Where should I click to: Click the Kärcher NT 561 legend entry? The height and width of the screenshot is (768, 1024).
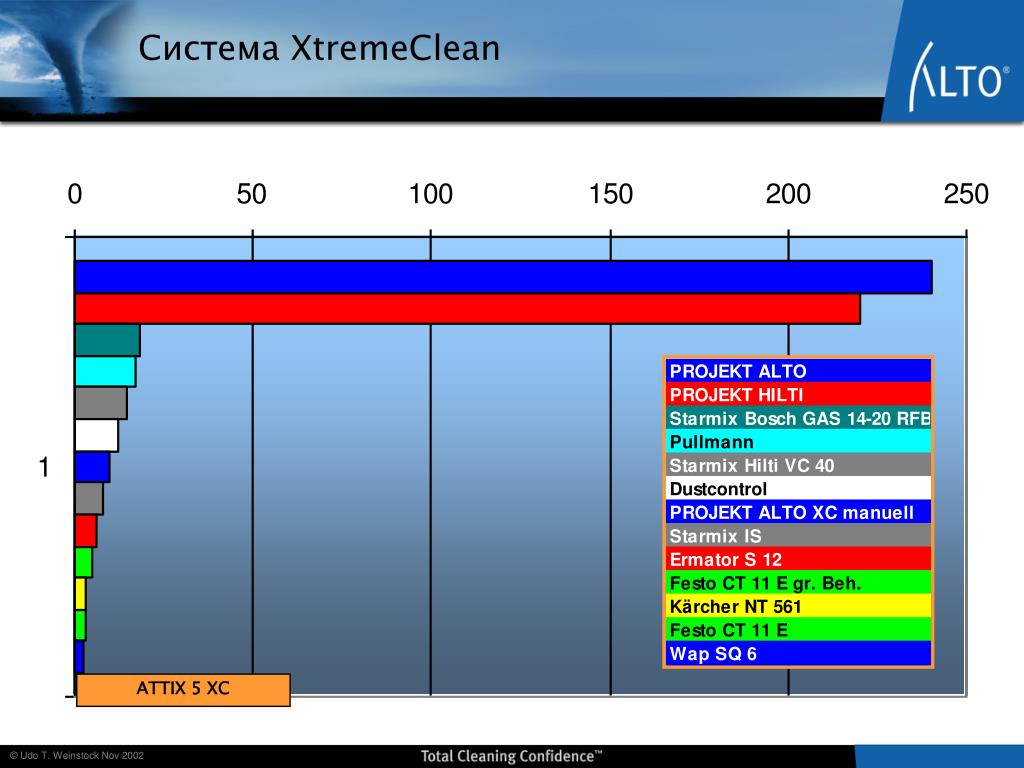799,606
